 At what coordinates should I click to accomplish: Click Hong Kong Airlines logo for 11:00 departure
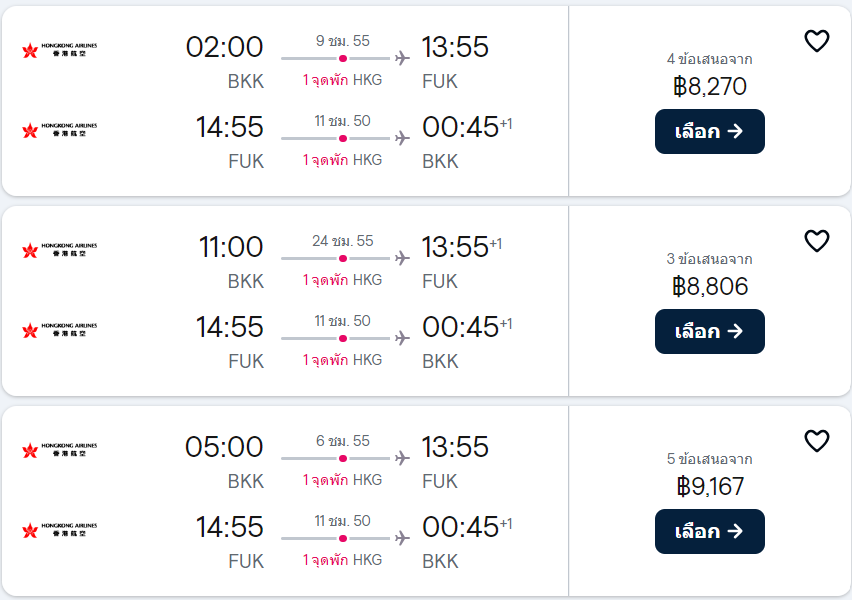point(60,250)
